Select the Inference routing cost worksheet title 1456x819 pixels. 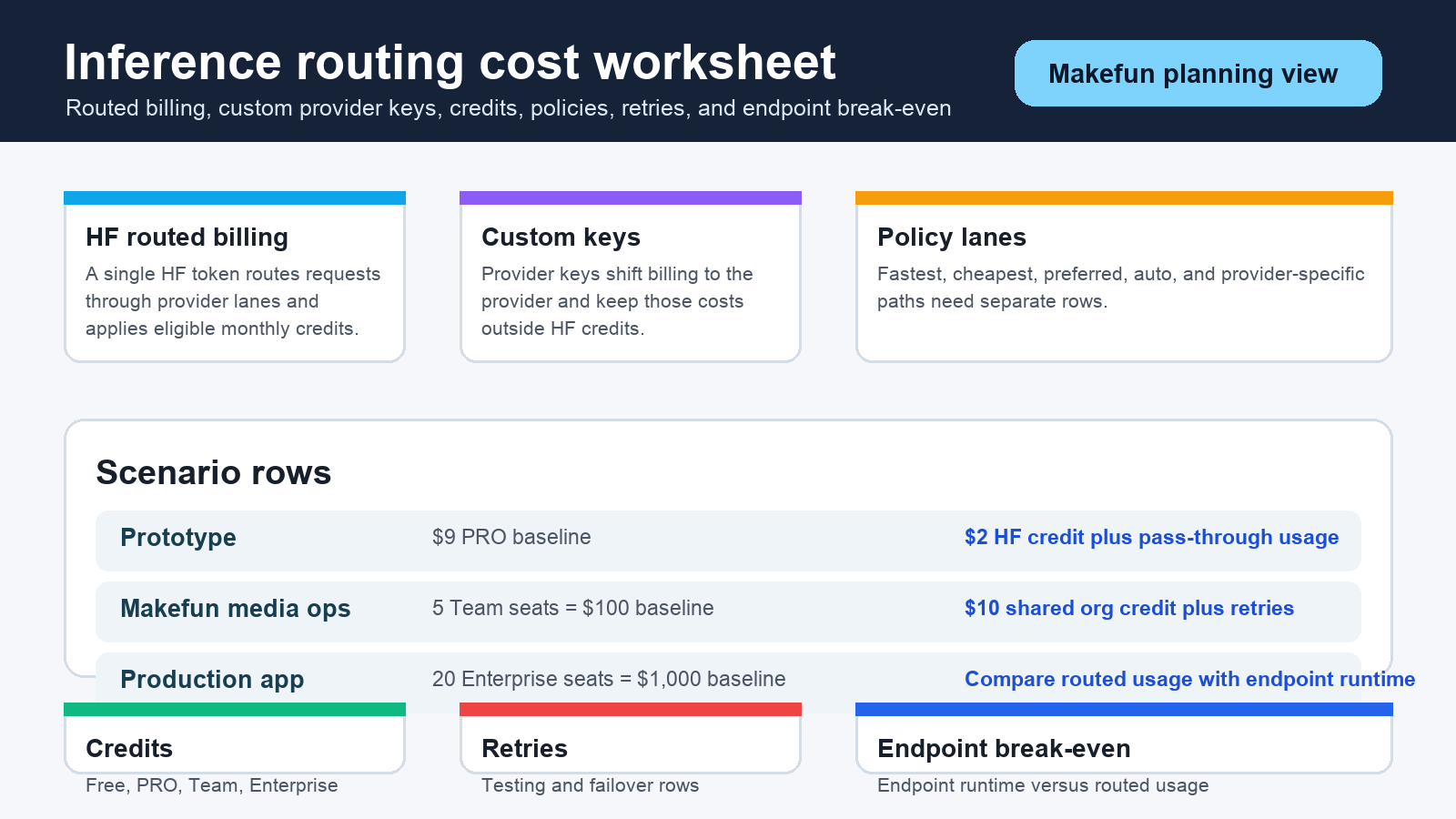click(450, 63)
